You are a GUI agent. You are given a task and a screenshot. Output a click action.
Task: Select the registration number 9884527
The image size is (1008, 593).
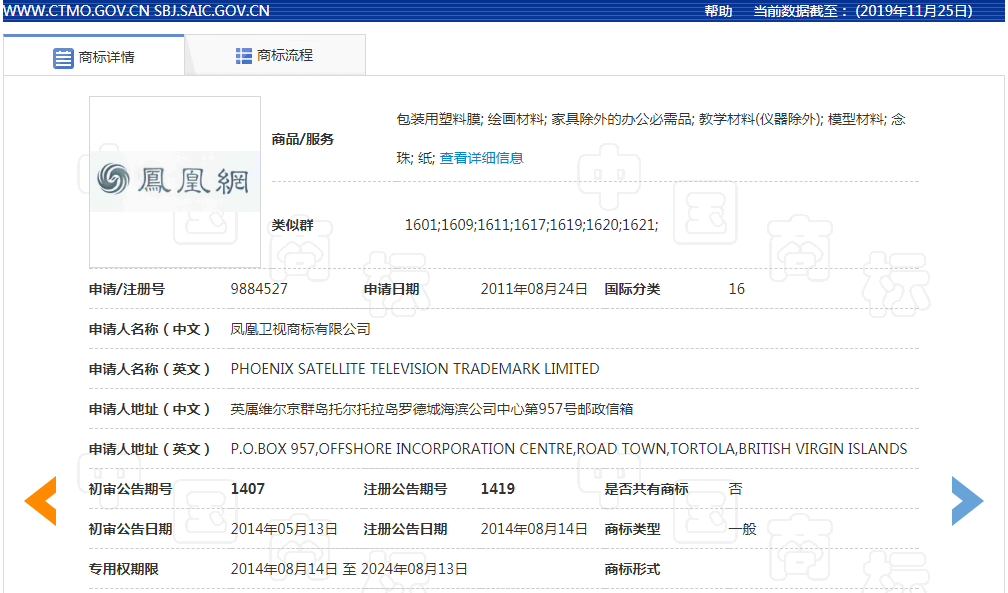click(x=259, y=289)
